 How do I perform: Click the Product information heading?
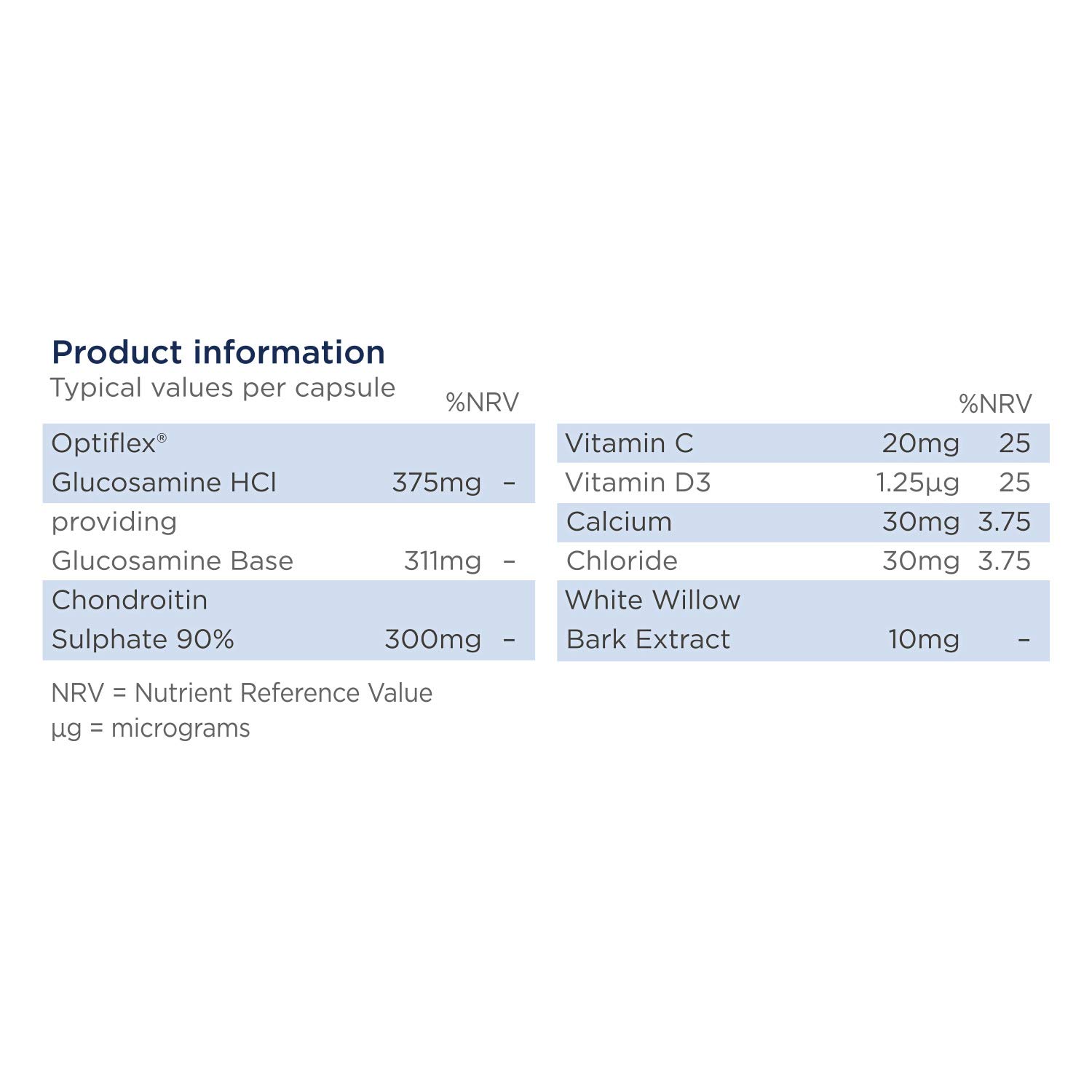click(x=218, y=352)
